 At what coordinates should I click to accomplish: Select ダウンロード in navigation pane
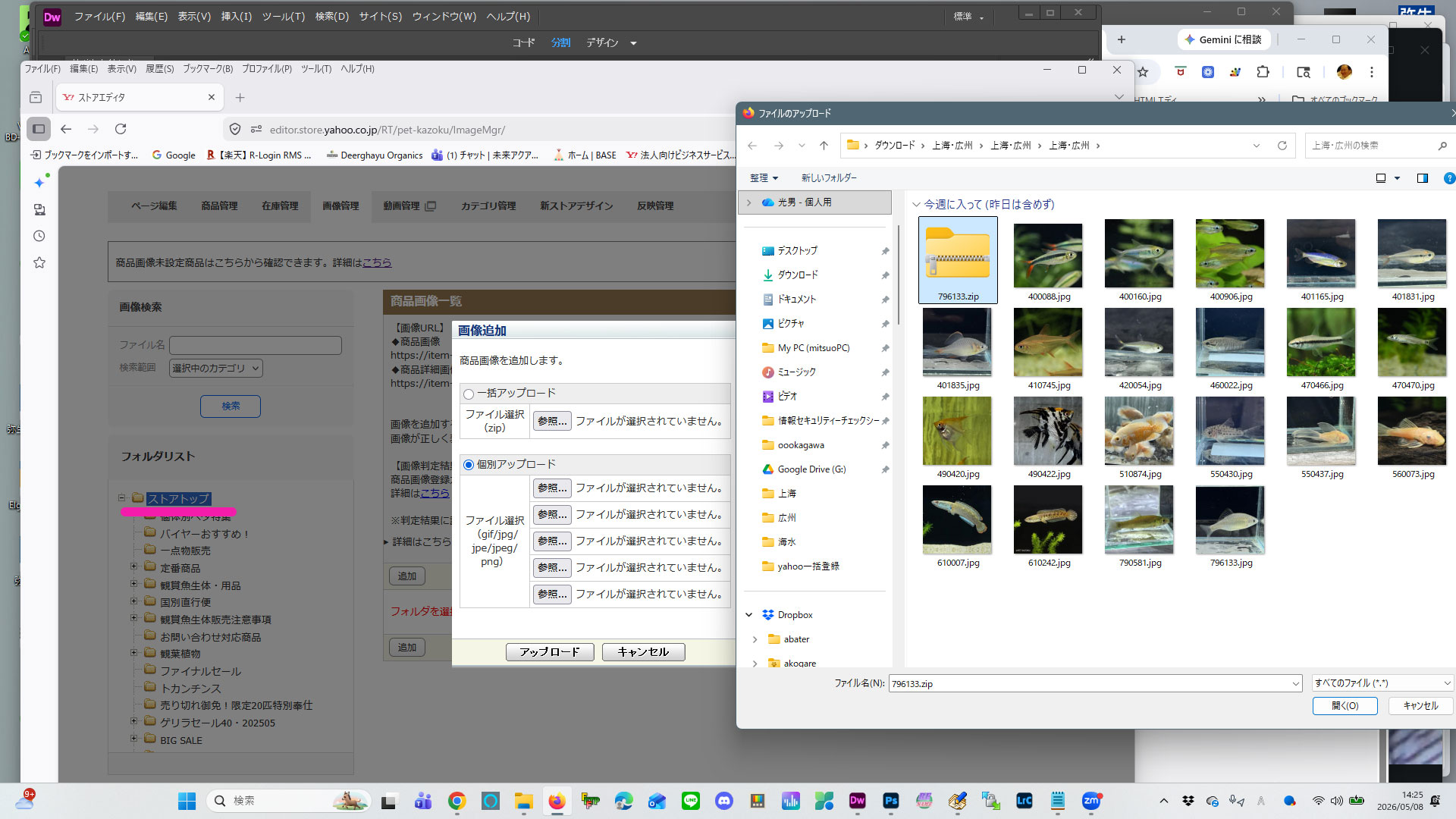tap(798, 275)
